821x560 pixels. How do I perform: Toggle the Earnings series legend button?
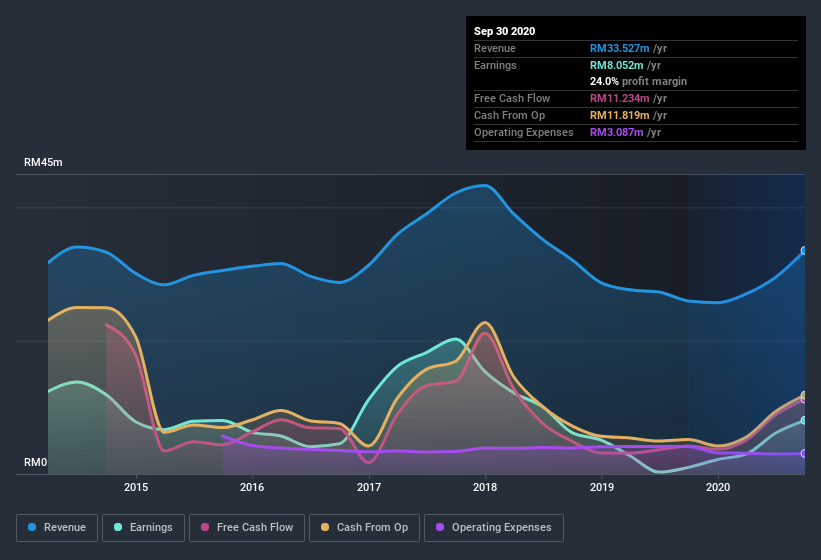point(143,528)
